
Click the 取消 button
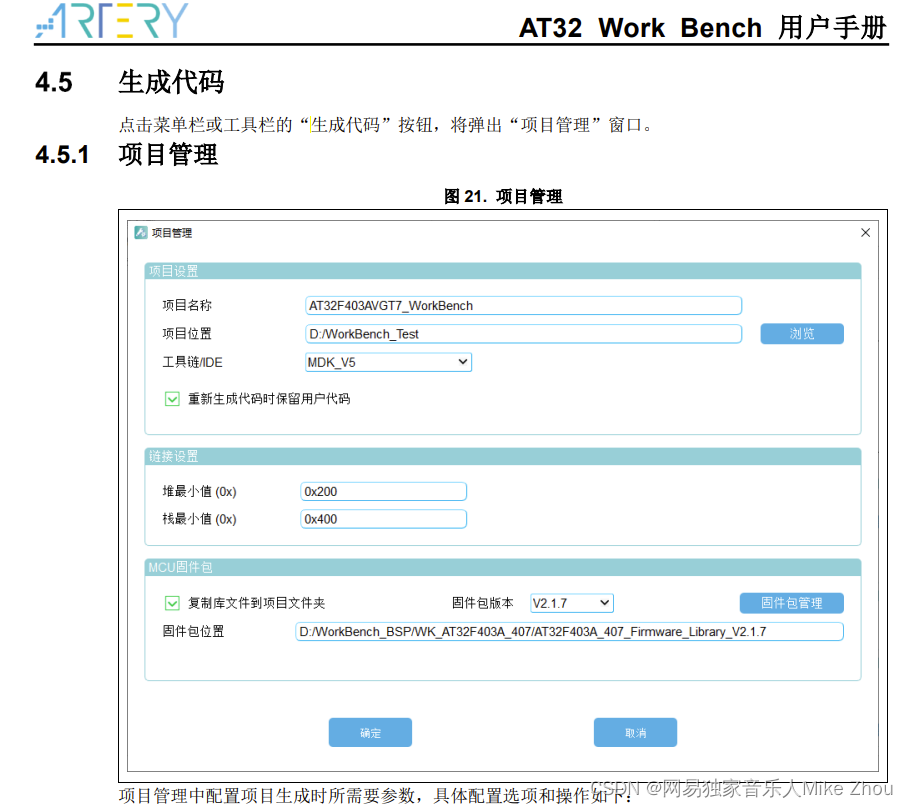pos(635,732)
